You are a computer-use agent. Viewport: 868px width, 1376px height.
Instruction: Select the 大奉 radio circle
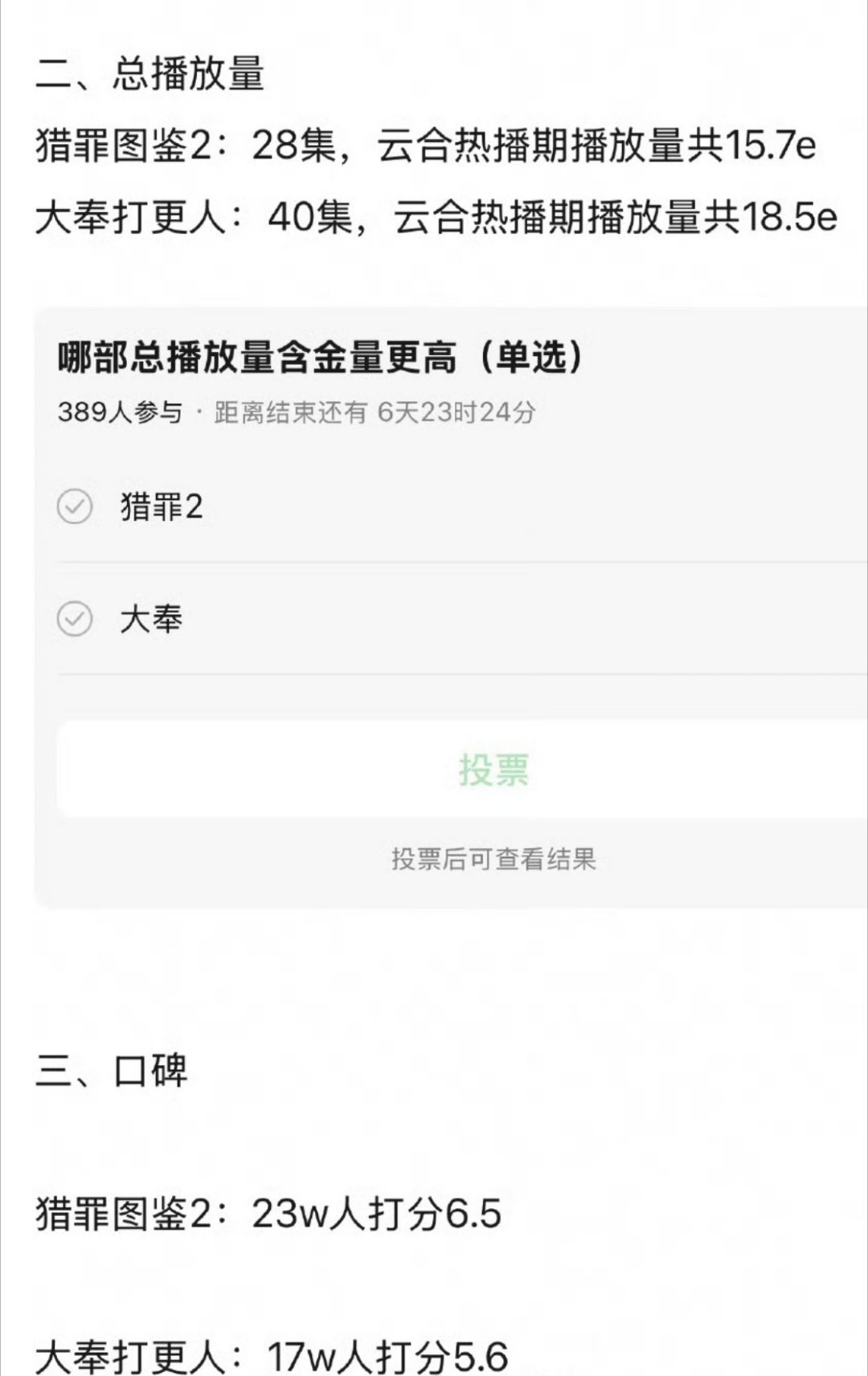[75, 619]
